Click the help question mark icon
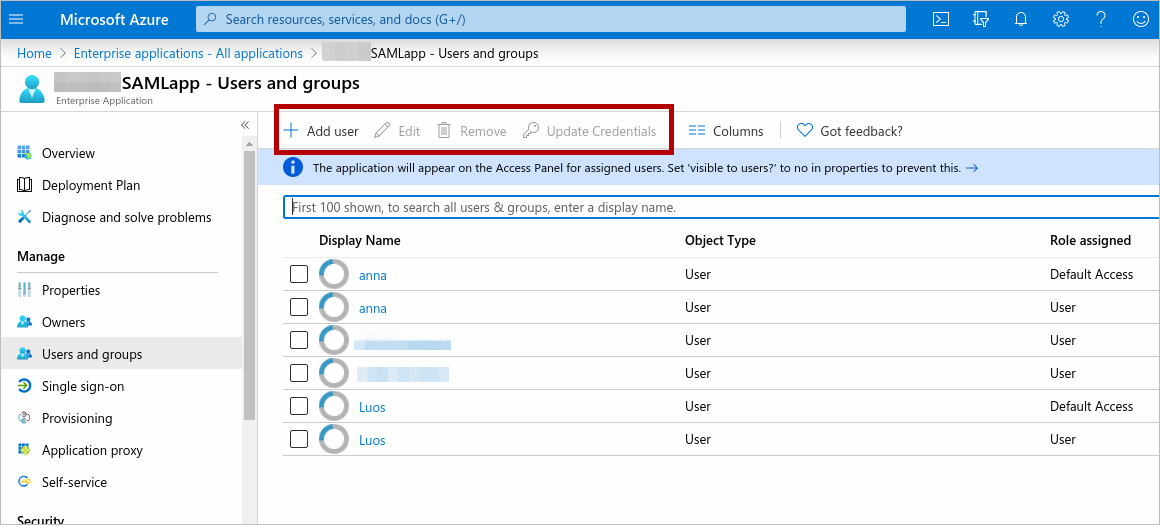This screenshot has width=1160, height=525. pyautogui.click(x=1101, y=19)
